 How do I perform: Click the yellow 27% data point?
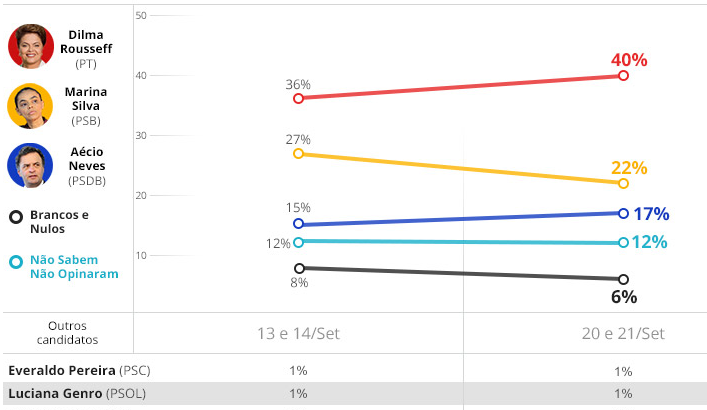pos(298,153)
